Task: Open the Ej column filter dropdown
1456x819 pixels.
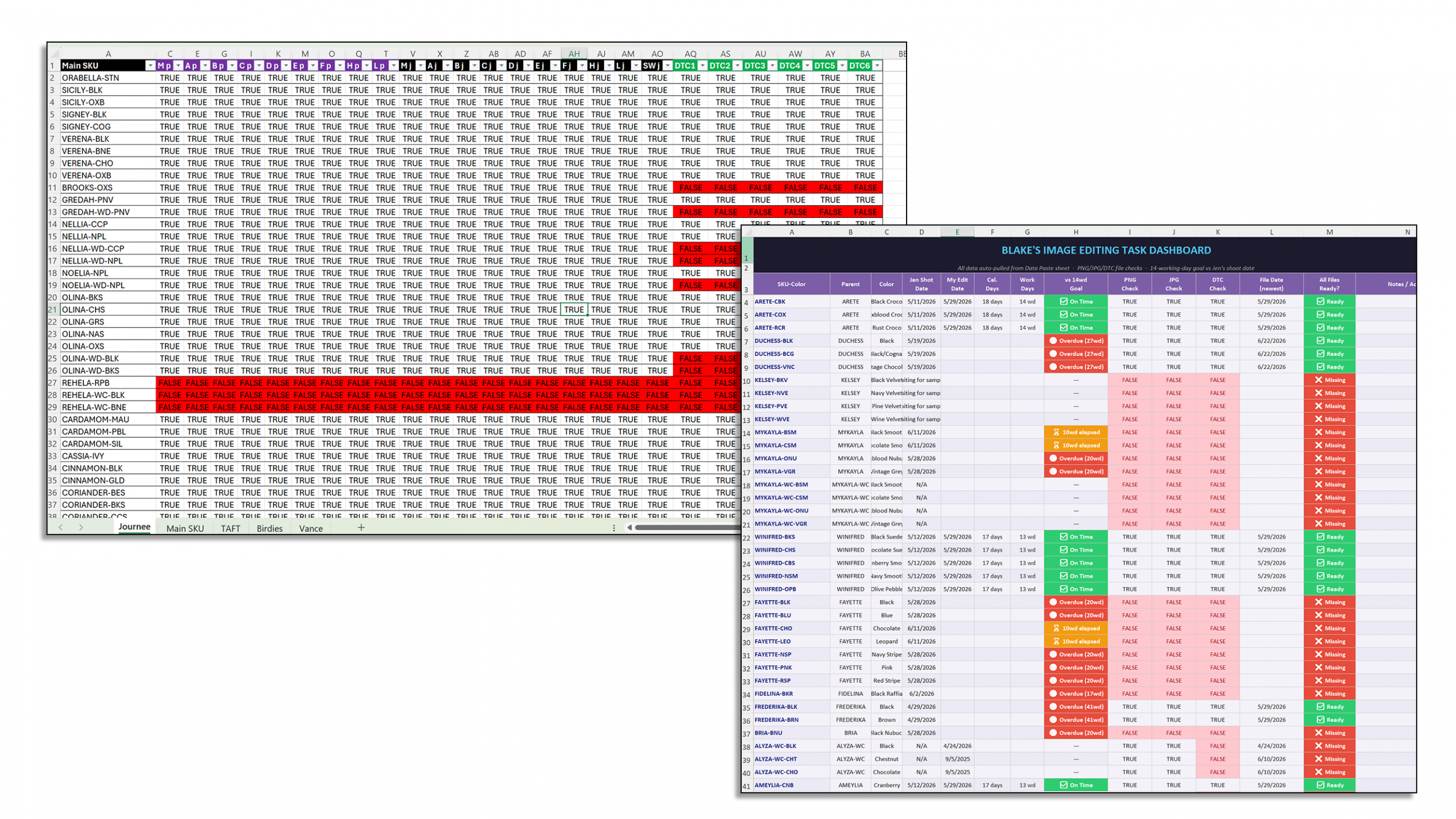Action: coord(555,66)
